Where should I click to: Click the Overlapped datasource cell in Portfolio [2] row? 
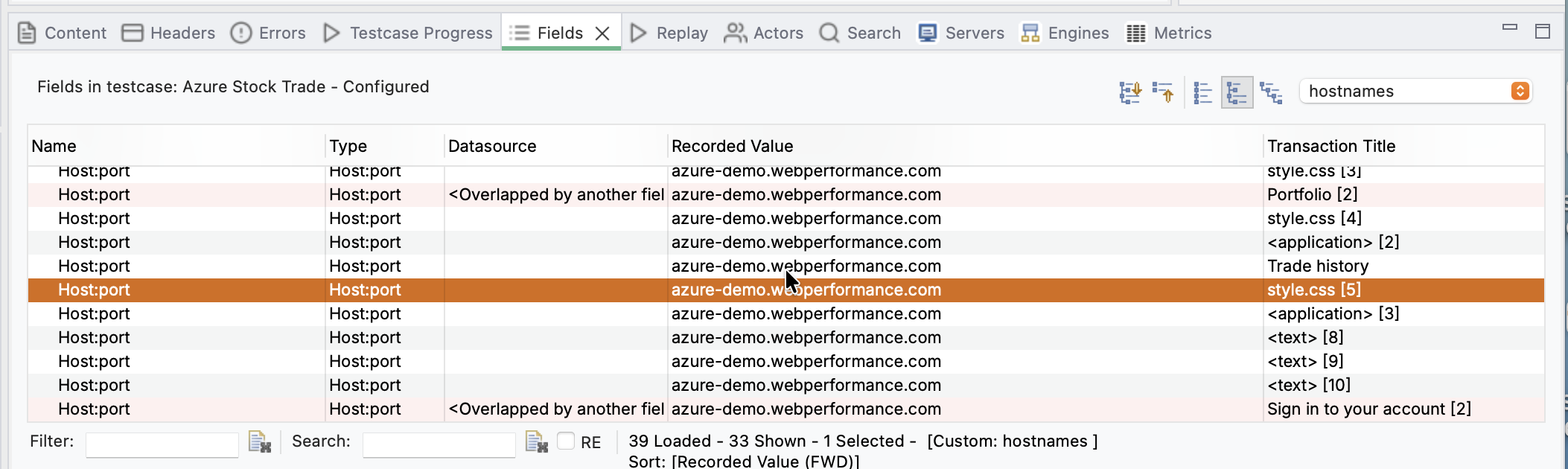tap(556, 194)
